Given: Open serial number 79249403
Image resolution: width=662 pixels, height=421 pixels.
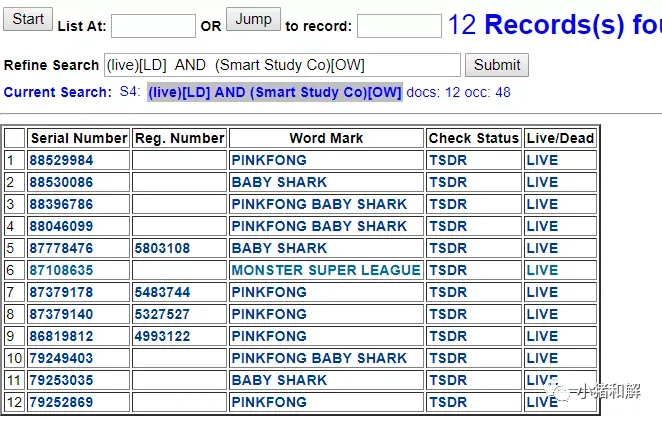Looking at the screenshot, I should pyautogui.click(x=61, y=358).
